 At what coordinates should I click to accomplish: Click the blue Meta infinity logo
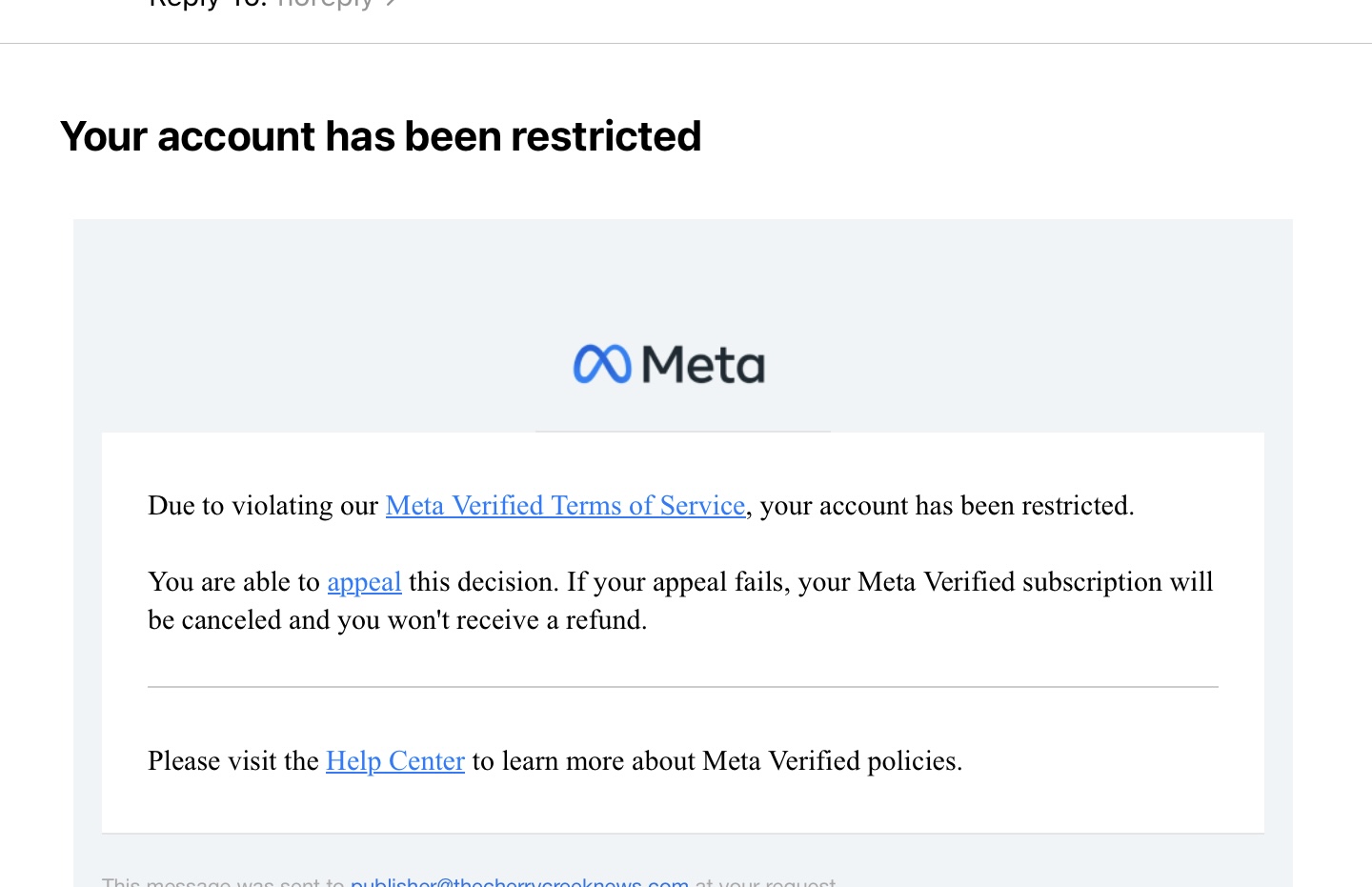[602, 364]
